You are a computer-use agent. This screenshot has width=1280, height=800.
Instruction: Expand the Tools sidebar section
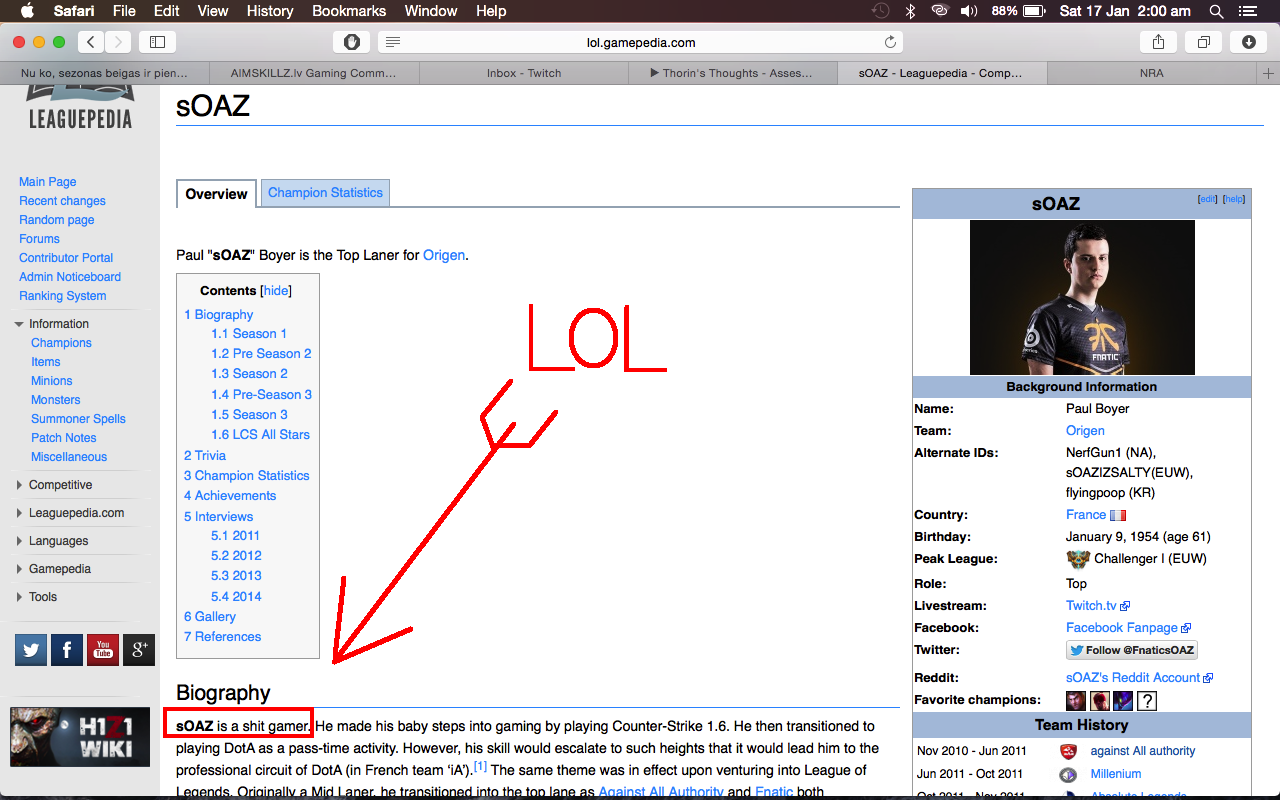tap(19, 597)
